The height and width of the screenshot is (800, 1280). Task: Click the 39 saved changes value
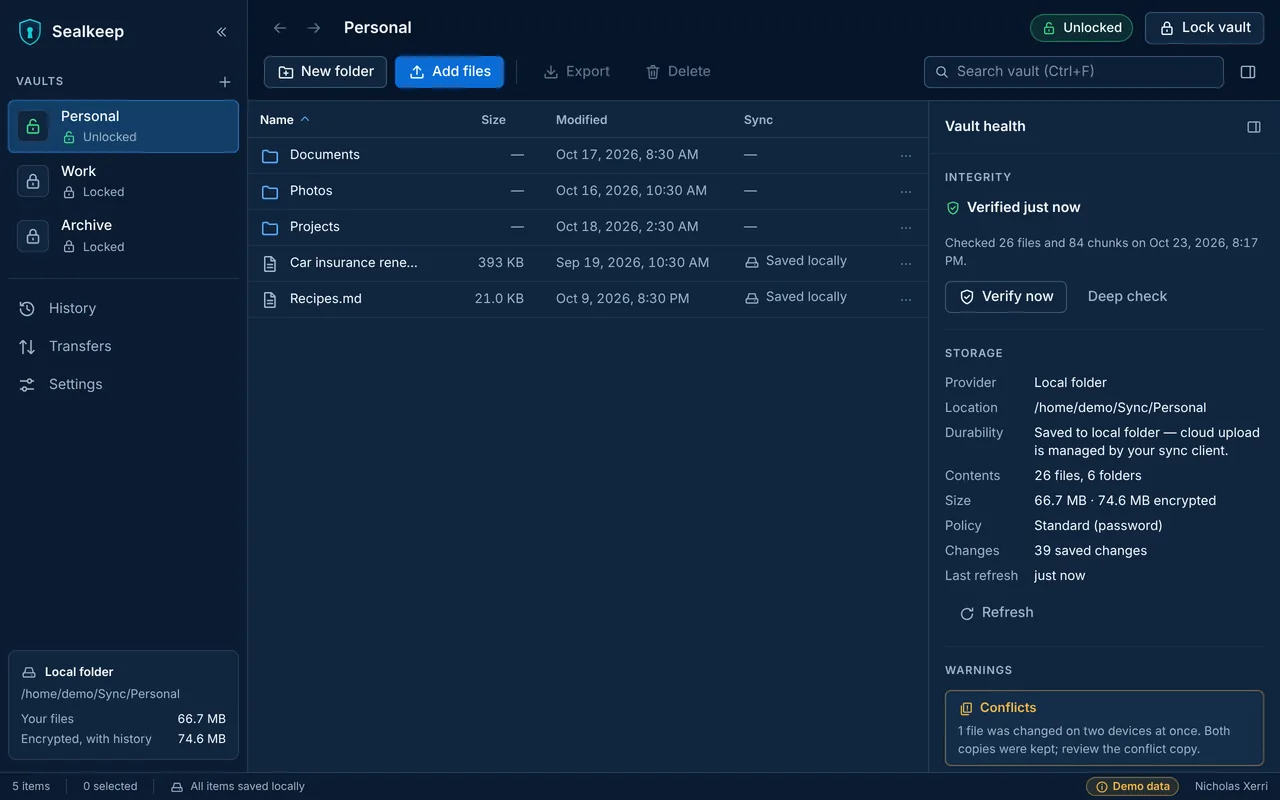pyautogui.click(x=1090, y=551)
